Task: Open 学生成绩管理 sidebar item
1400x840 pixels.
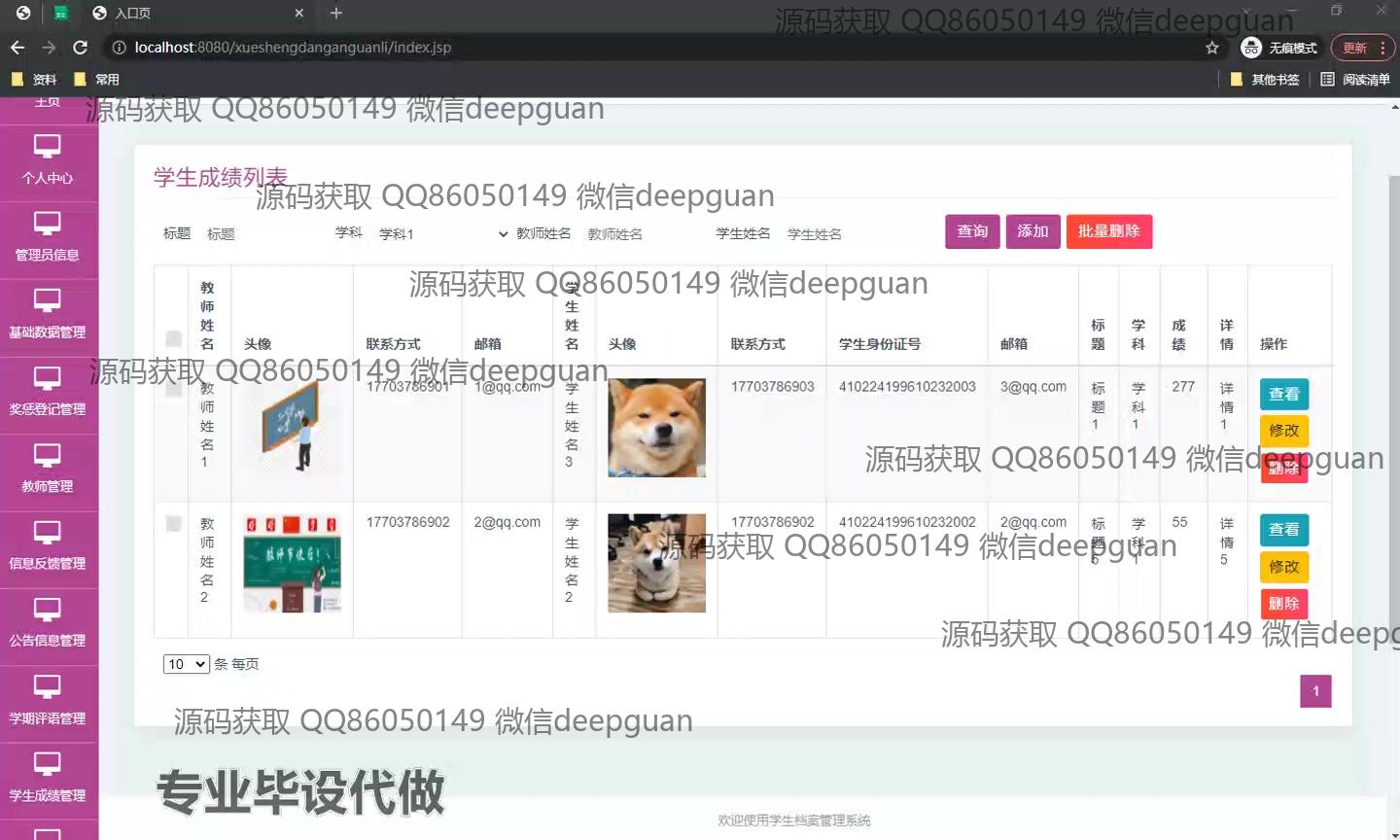Action: (x=48, y=781)
